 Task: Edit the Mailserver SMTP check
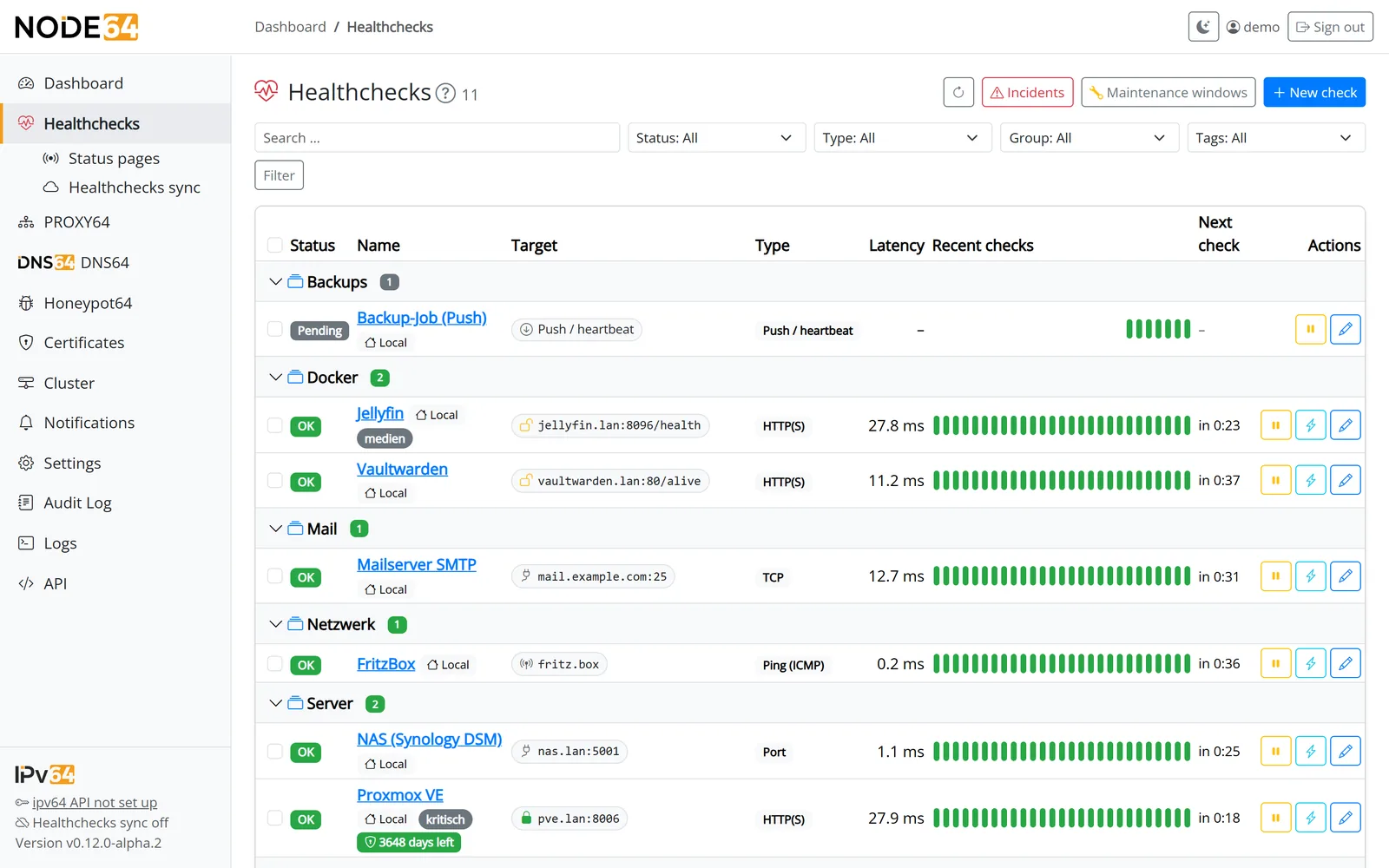pos(1345,576)
